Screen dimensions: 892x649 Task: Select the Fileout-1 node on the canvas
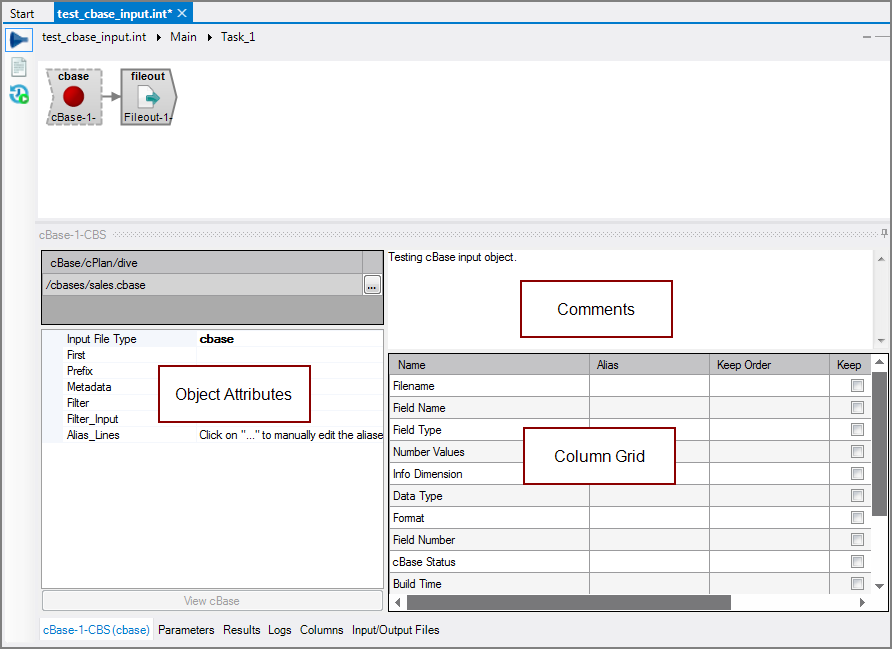coord(147,96)
